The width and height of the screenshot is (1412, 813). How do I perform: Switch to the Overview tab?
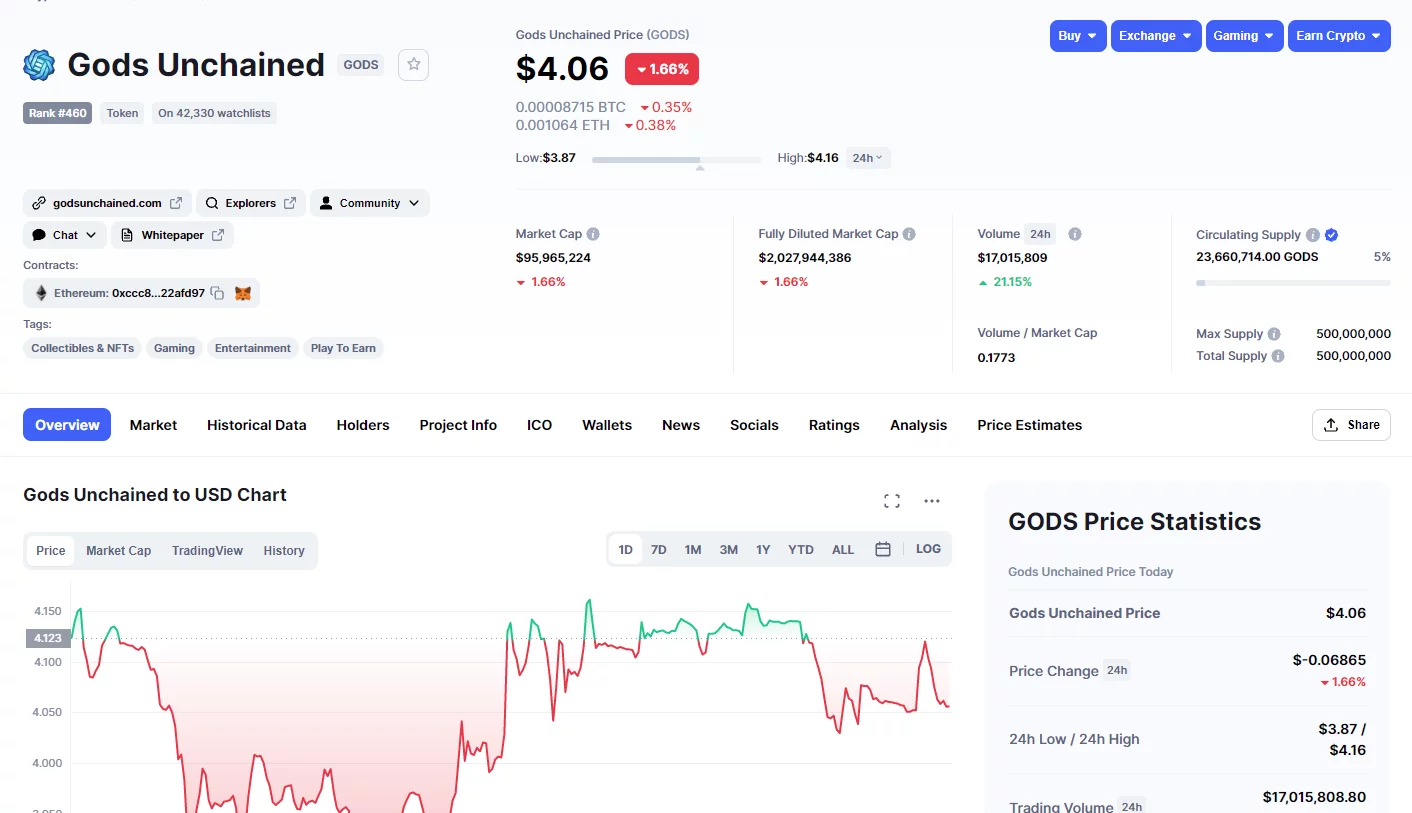coord(67,425)
